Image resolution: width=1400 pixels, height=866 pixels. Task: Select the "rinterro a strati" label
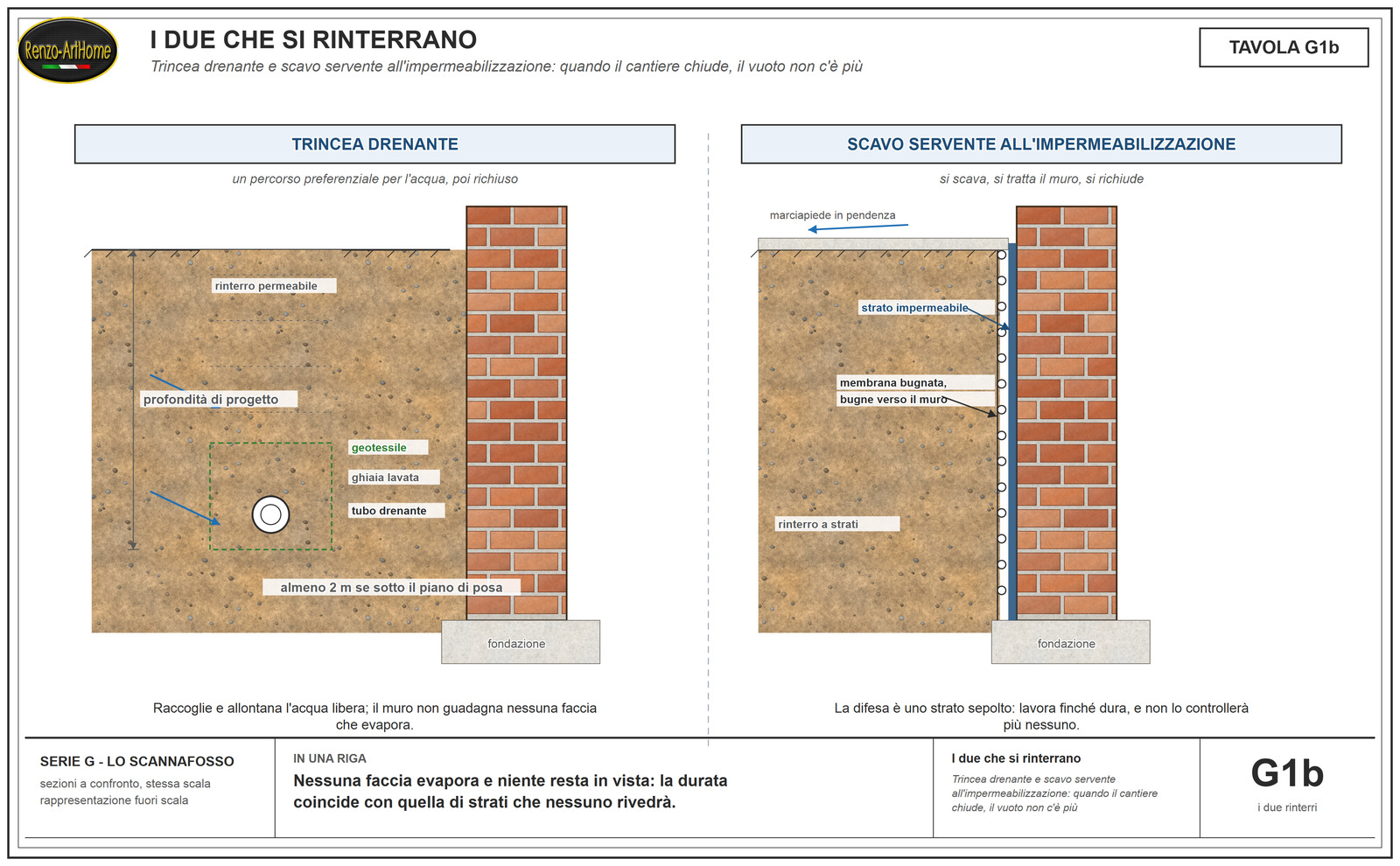pos(836,524)
